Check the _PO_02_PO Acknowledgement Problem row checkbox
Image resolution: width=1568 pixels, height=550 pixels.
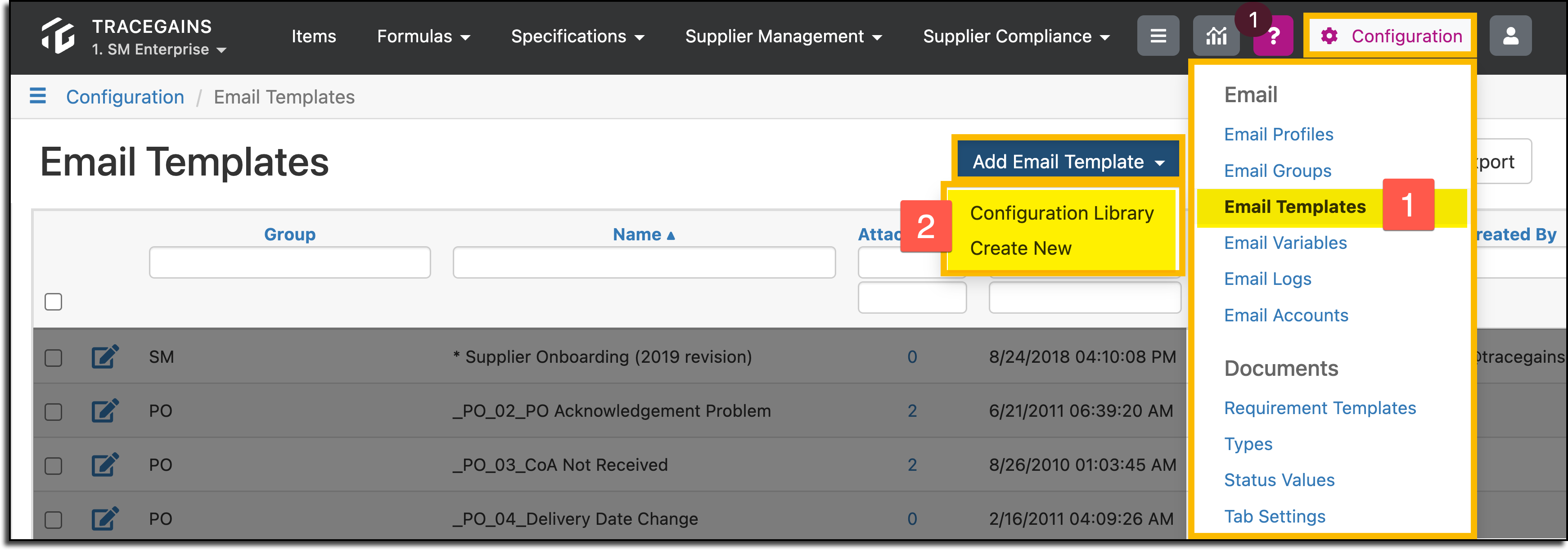coord(54,412)
